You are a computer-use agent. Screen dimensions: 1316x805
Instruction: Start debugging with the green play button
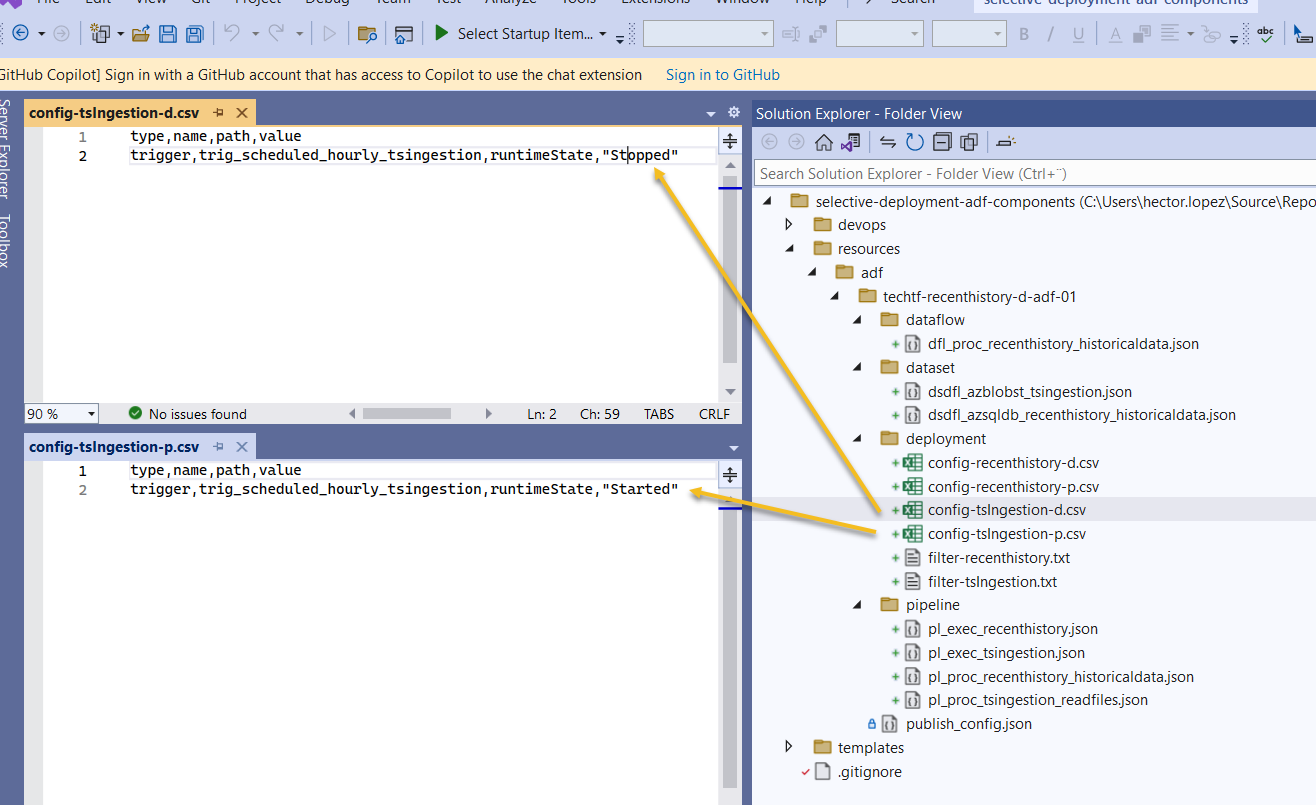[x=441, y=32]
